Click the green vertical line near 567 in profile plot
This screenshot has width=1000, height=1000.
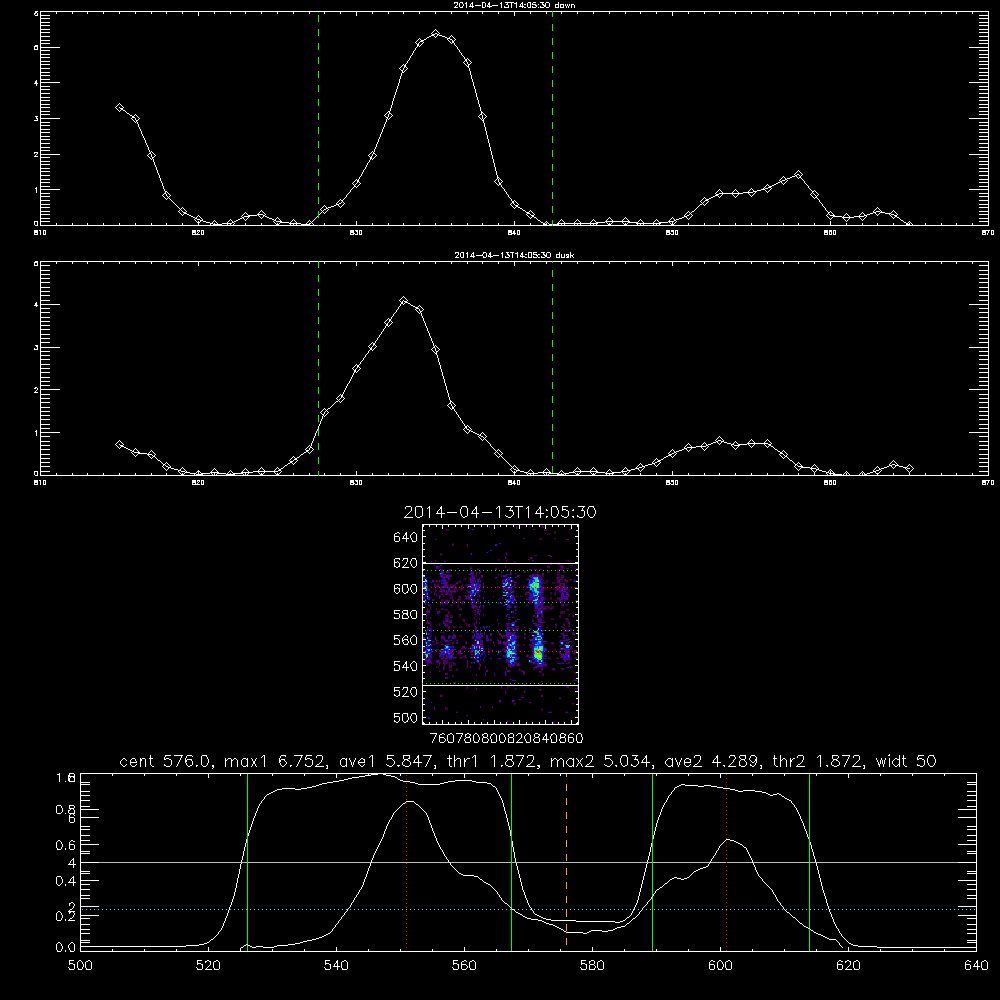click(x=511, y=861)
